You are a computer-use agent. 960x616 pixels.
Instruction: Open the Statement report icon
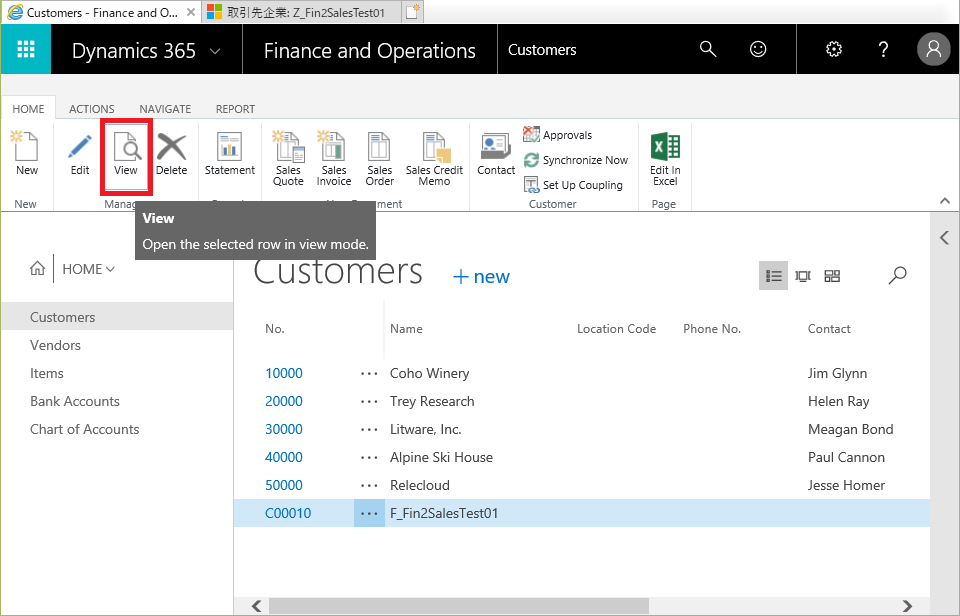click(230, 153)
